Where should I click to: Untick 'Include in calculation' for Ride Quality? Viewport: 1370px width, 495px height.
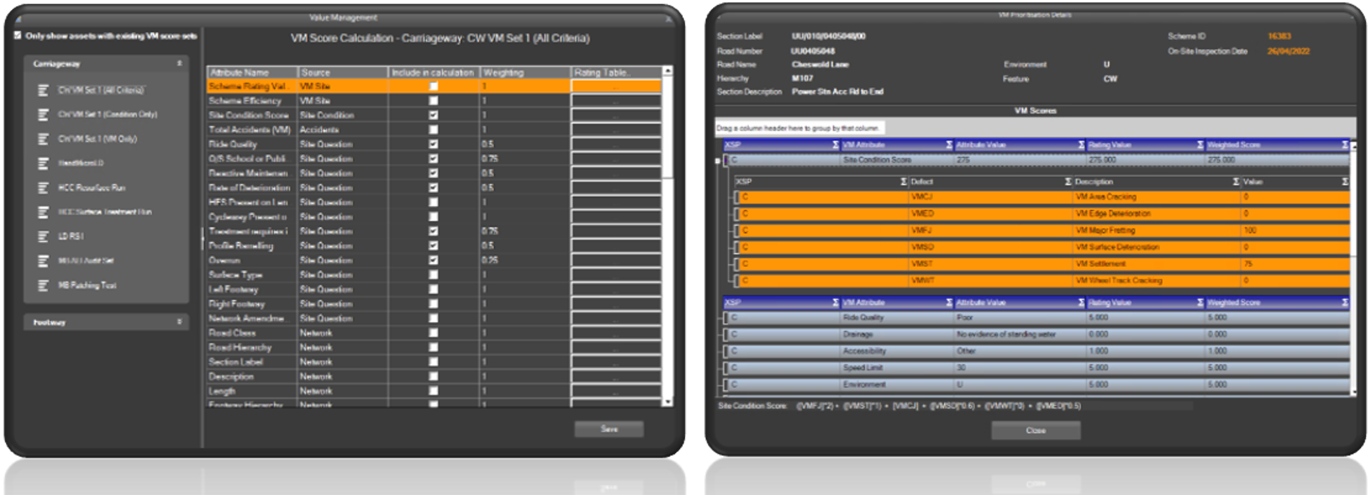(x=433, y=144)
